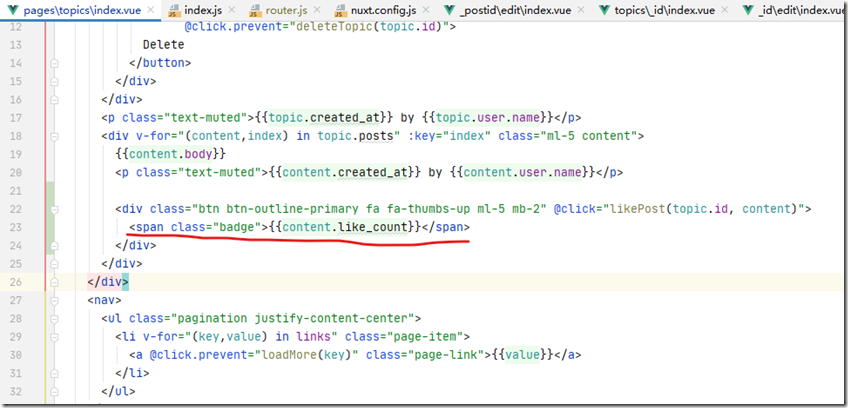Click the closing </ul> tag
Screen dimensions: 848x408
pos(118,391)
